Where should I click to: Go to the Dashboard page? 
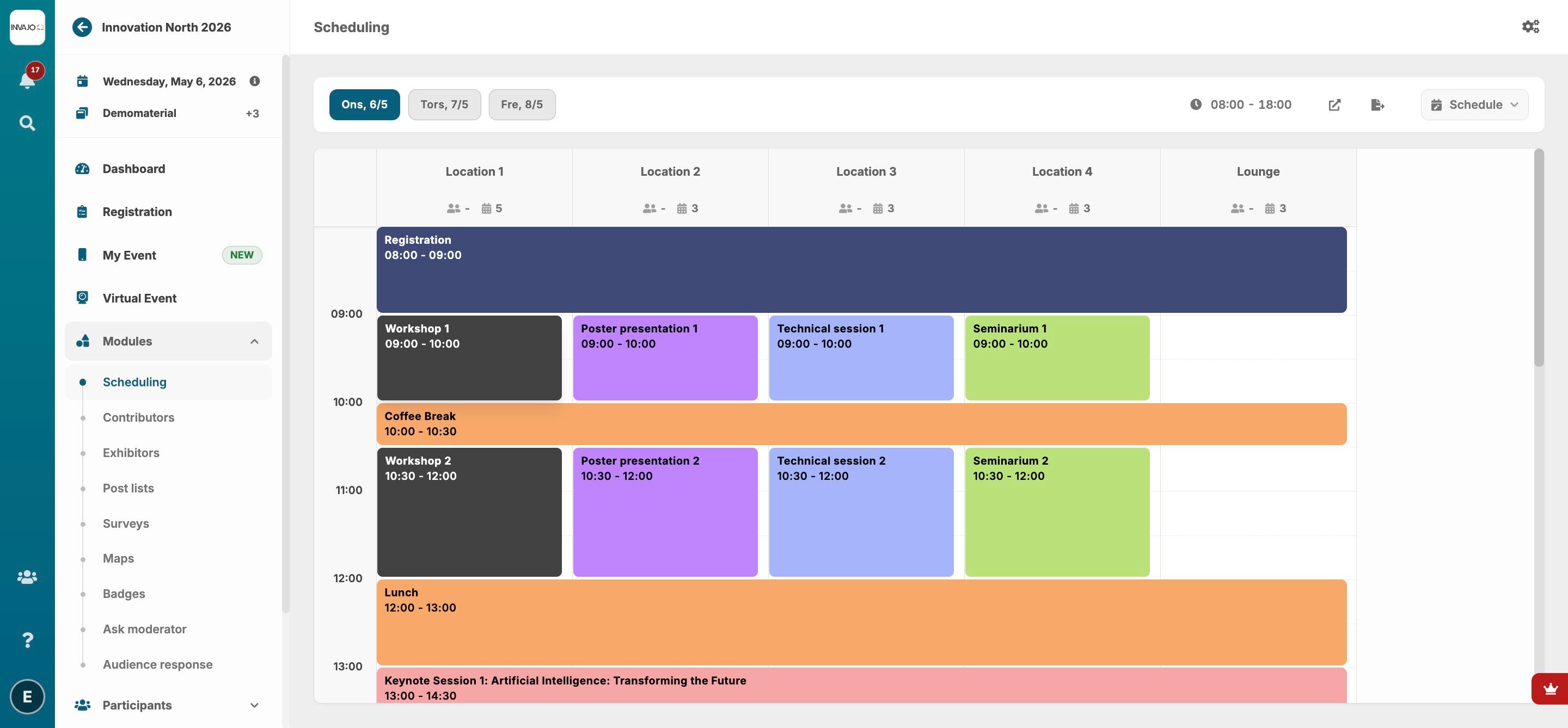coord(133,169)
